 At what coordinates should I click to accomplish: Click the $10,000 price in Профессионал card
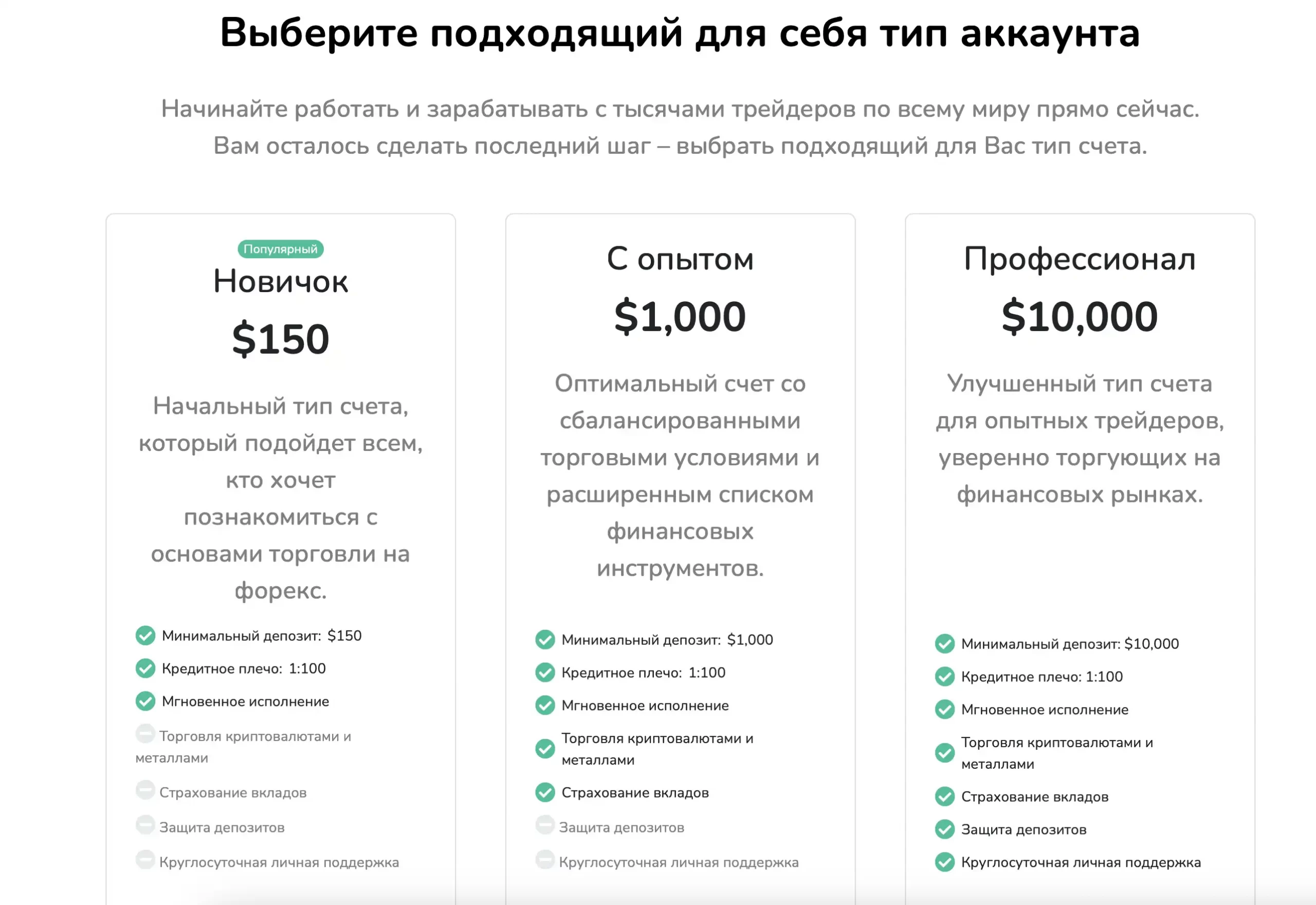pos(1080,316)
